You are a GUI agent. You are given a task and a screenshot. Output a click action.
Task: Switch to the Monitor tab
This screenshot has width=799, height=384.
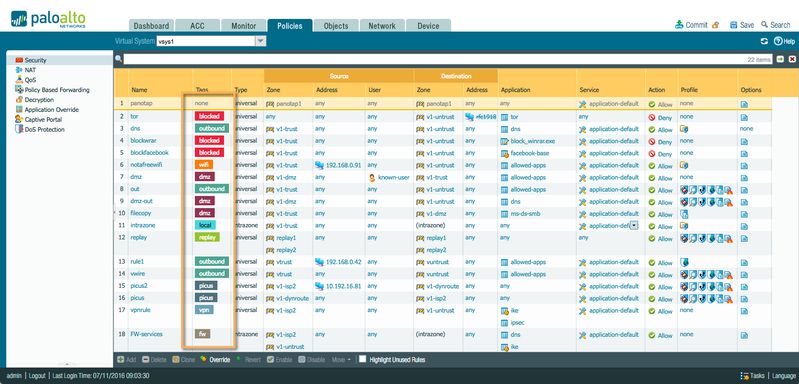[x=244, y=25]
